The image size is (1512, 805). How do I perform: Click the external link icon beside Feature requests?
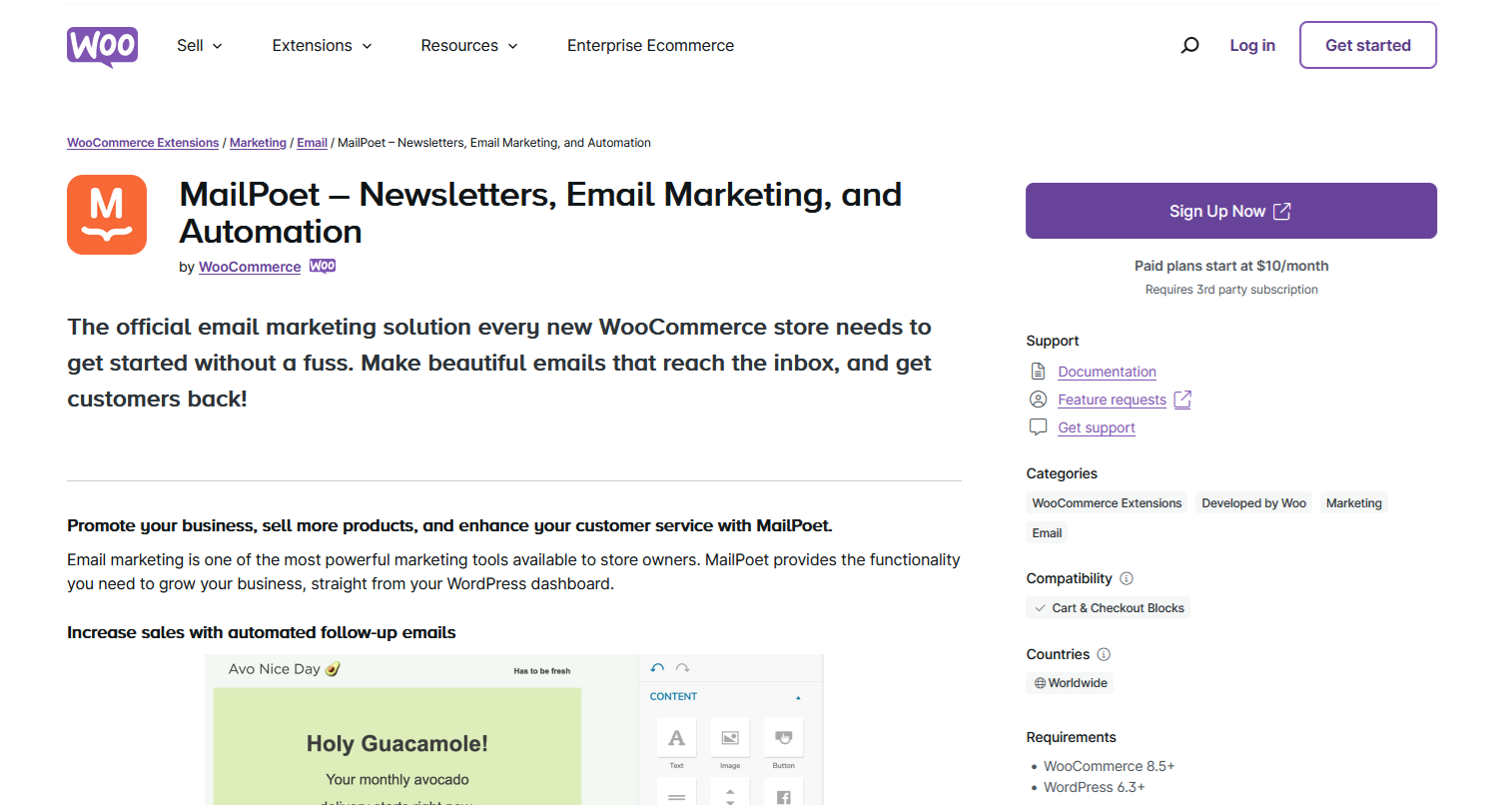click(x=1182, y=400)
